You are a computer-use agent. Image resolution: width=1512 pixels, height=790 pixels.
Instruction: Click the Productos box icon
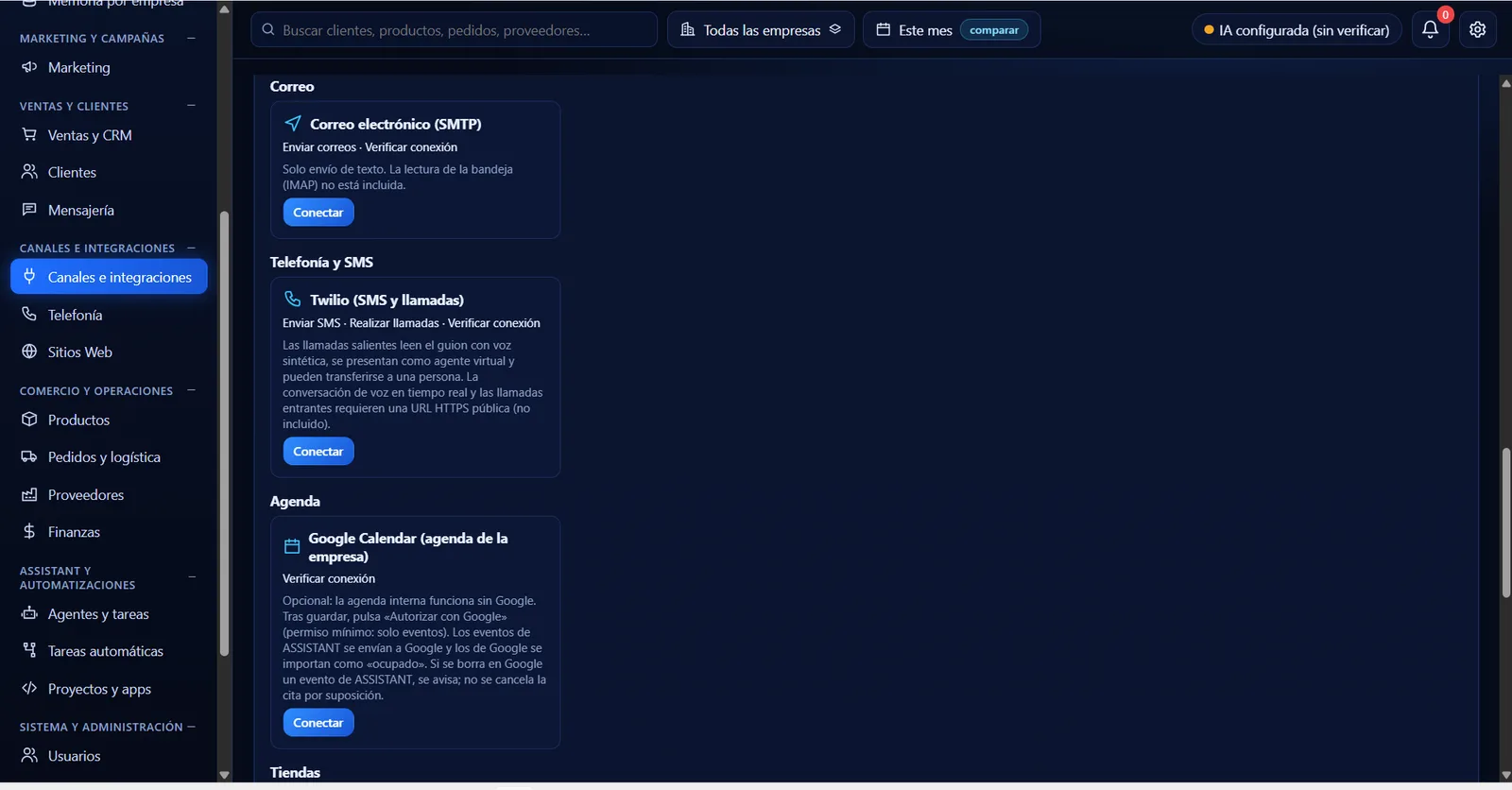pos(29,420)
